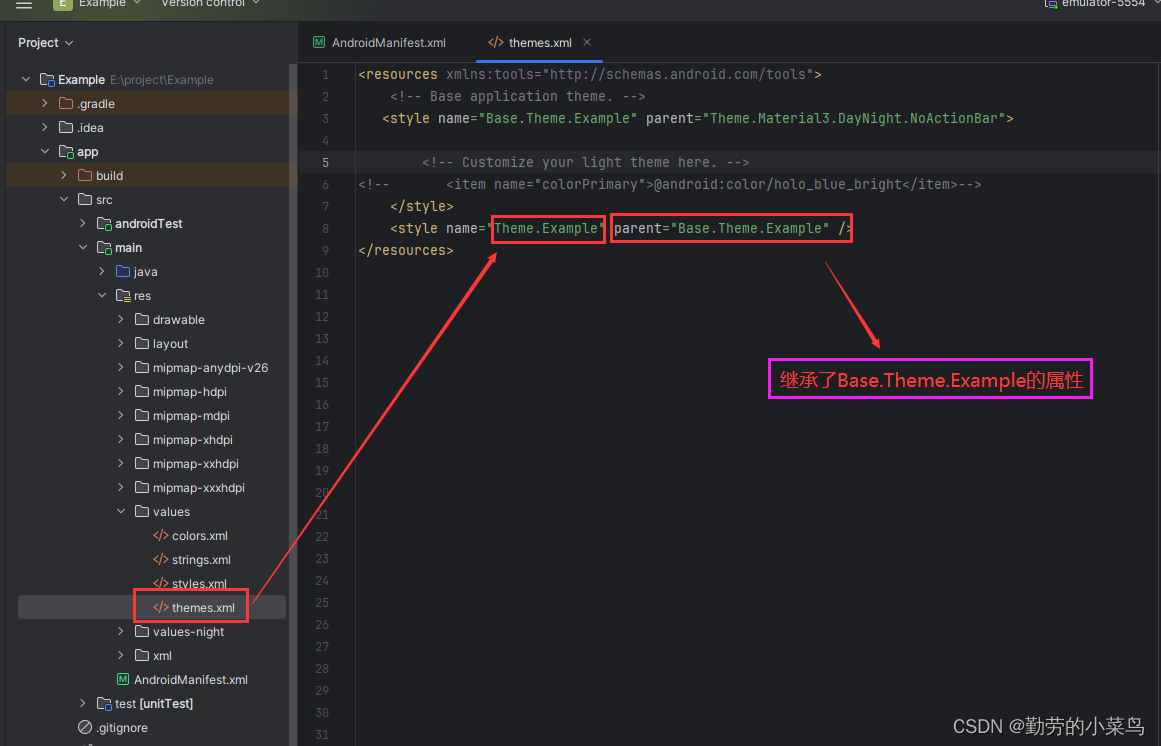Open the main hamburger menu icon
Image resolution: width=1161 pixels, height=746 pixels.
point(25,4)
